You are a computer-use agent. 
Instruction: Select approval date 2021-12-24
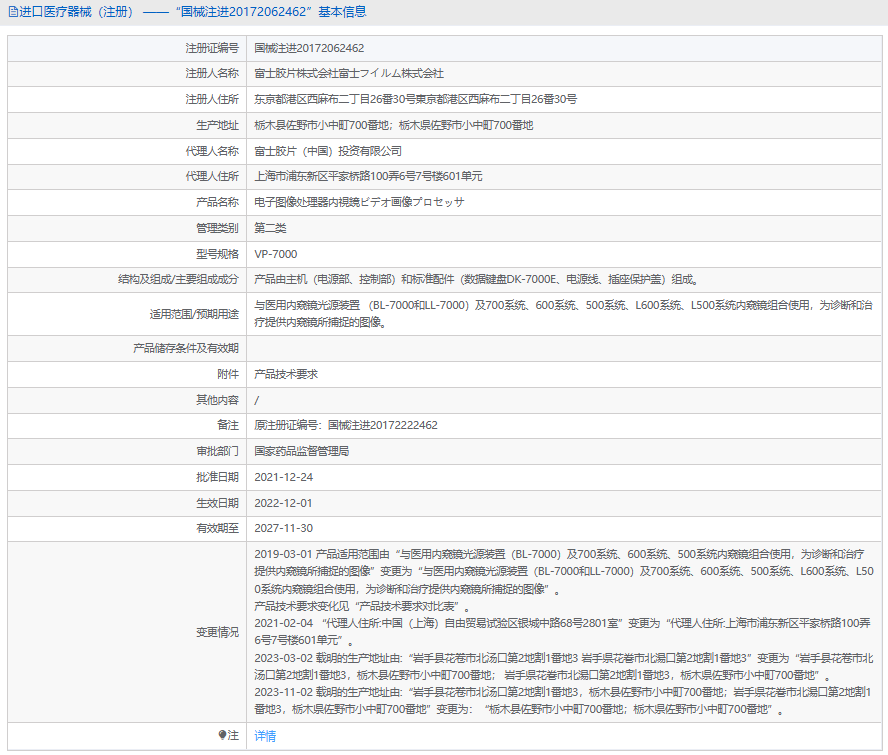pyautogui.click(x=284, y=477)
